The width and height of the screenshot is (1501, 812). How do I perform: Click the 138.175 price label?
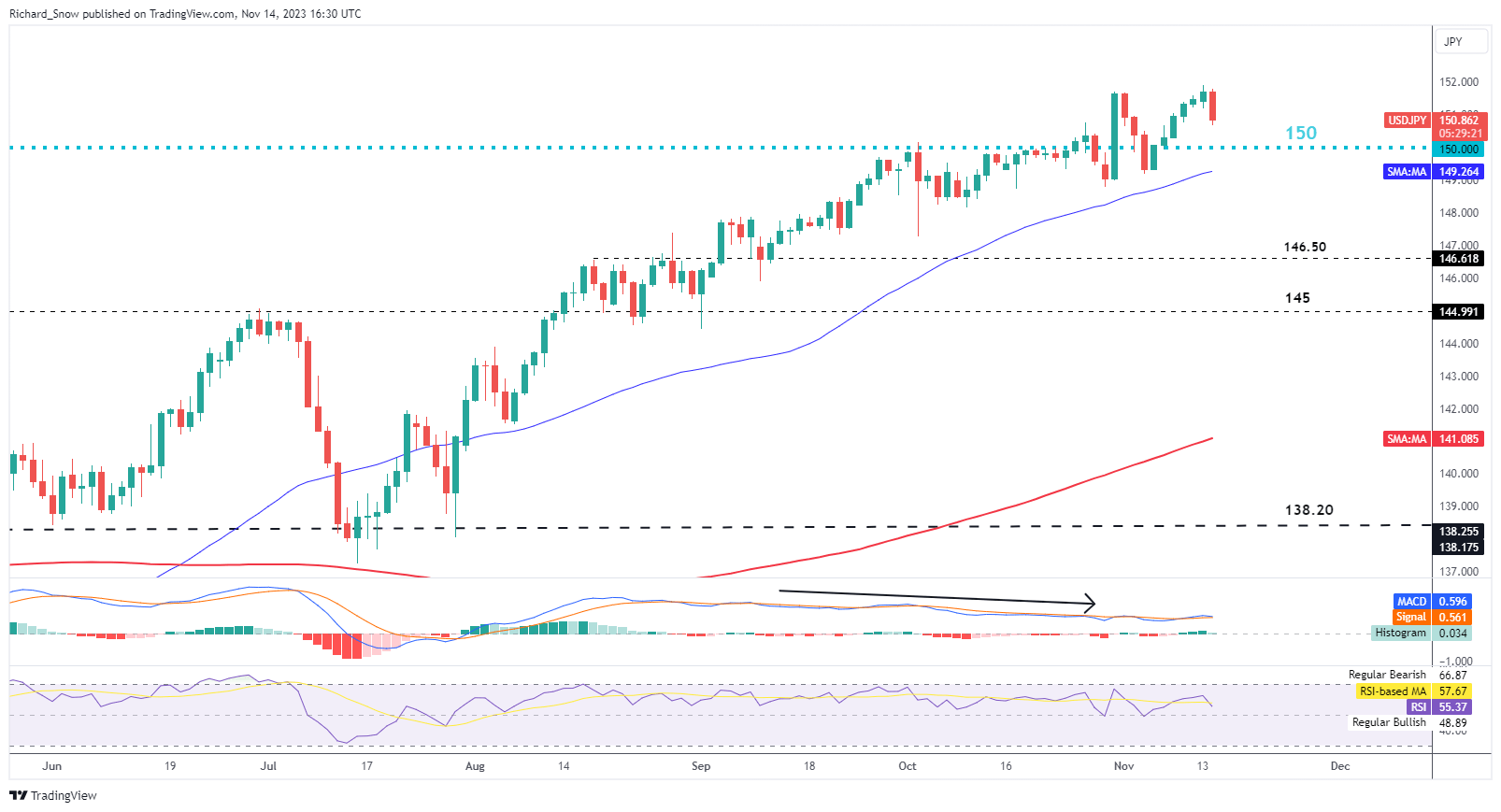click(x=1458, y=548)
